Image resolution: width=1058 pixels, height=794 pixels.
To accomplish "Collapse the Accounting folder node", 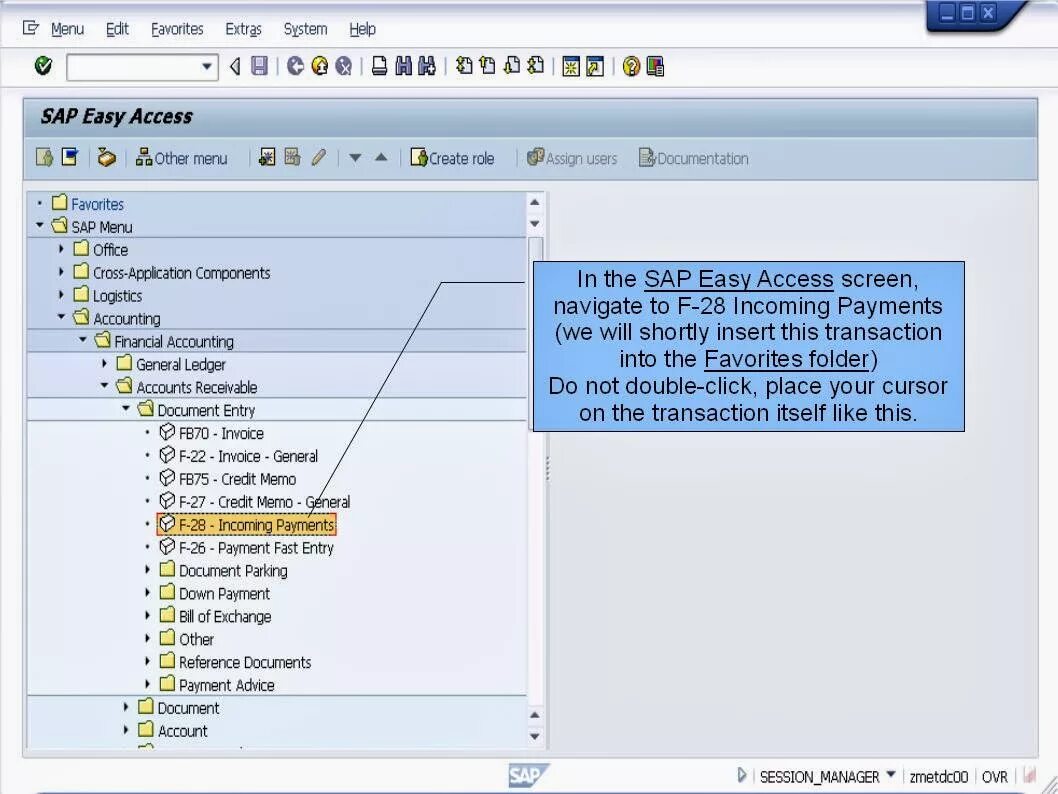I will 61,316.
